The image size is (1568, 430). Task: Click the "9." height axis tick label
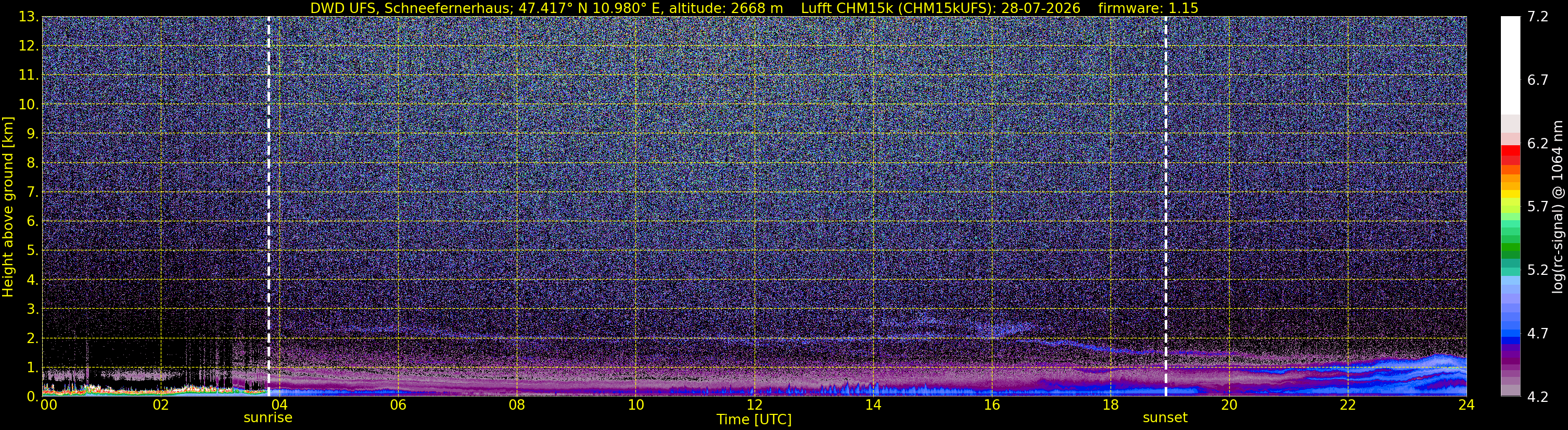(x=32, y=134)
